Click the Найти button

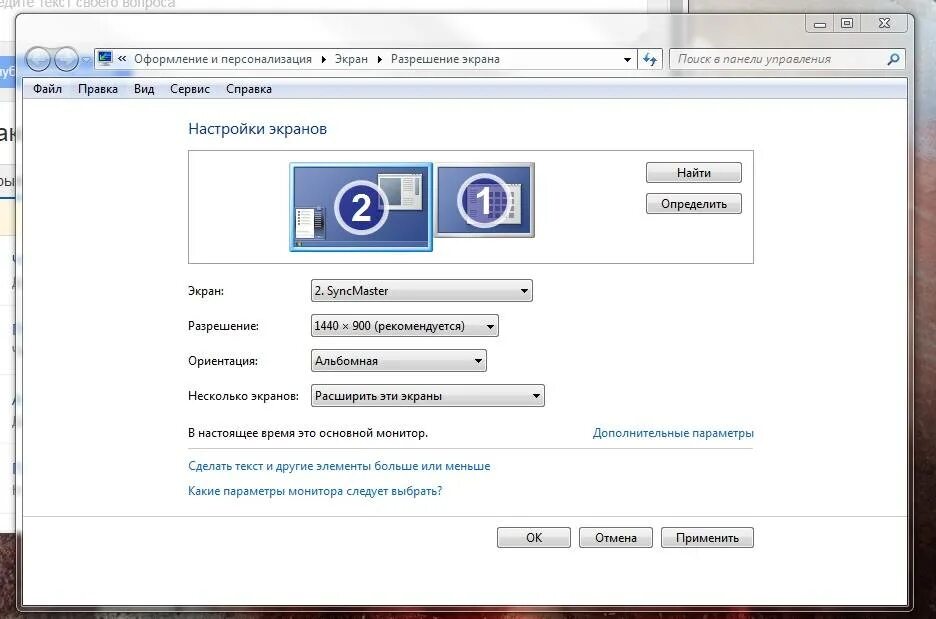[694, 173]
